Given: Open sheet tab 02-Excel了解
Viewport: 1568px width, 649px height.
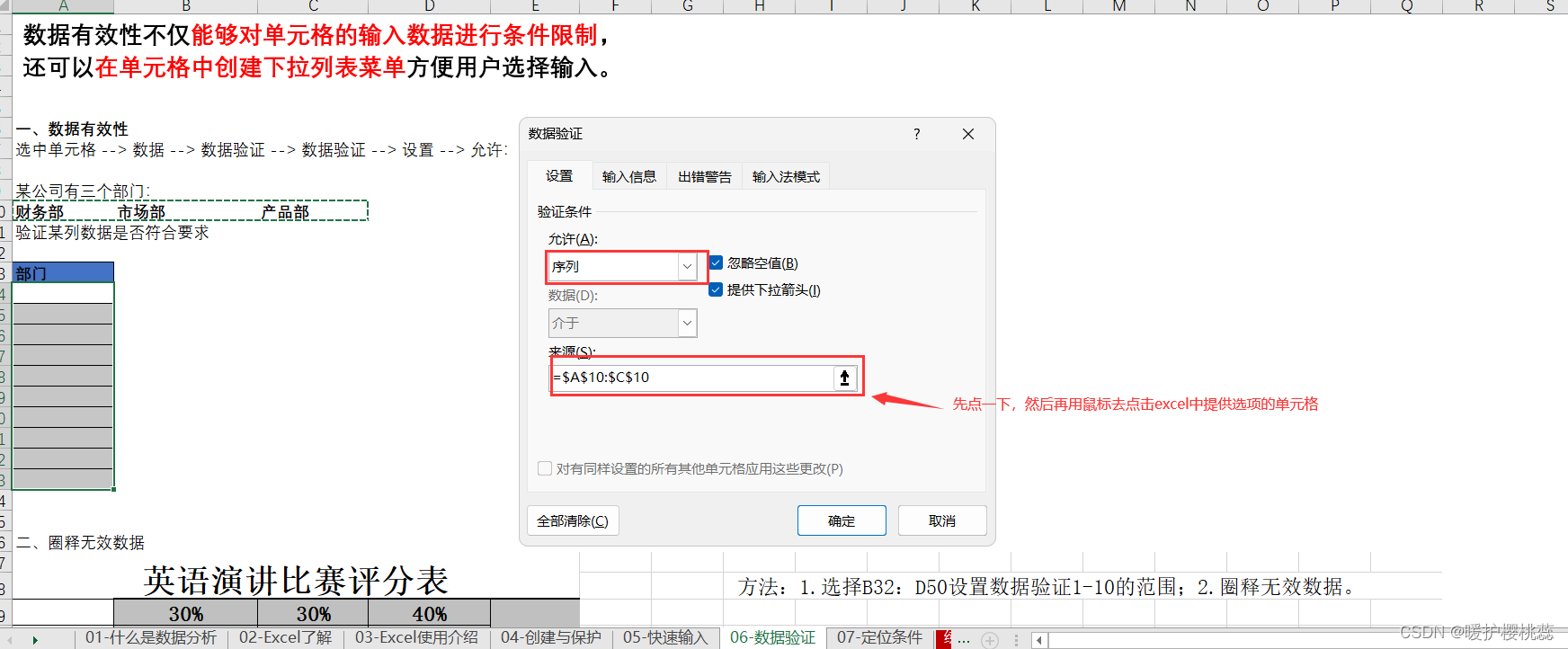Looking at the screenshot, I should point(285,637).
